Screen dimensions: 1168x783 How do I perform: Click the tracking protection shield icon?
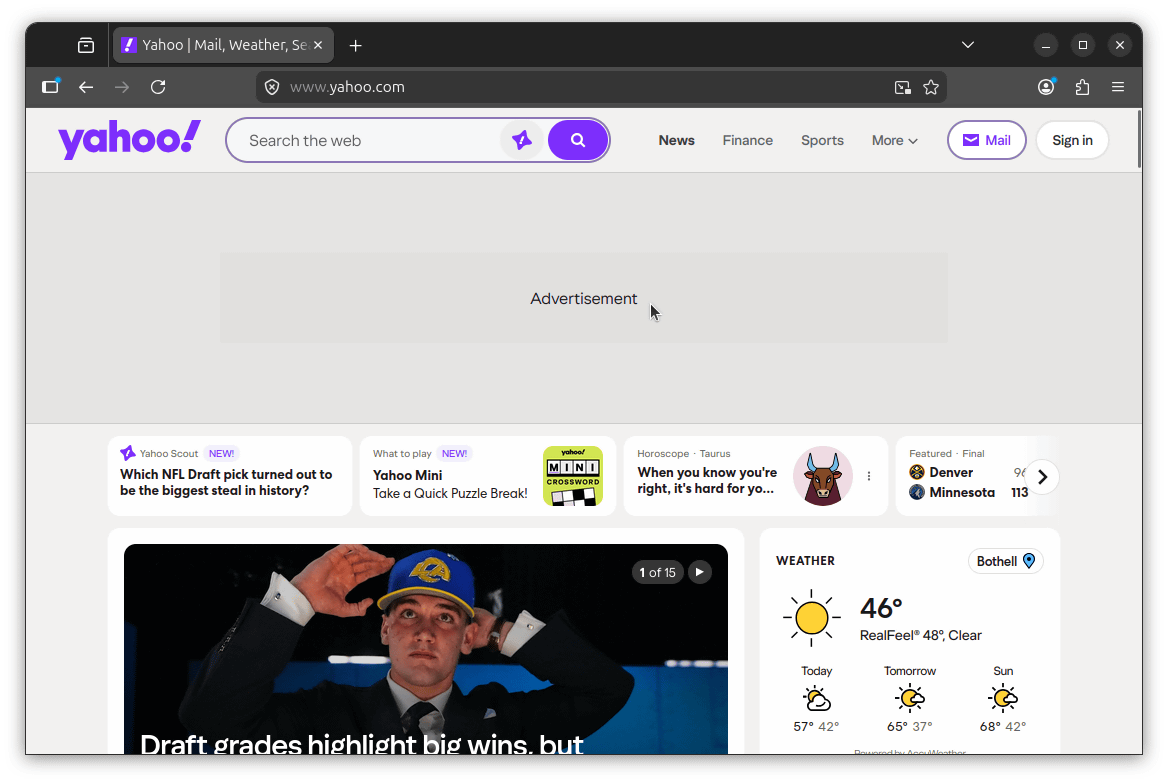272,87
